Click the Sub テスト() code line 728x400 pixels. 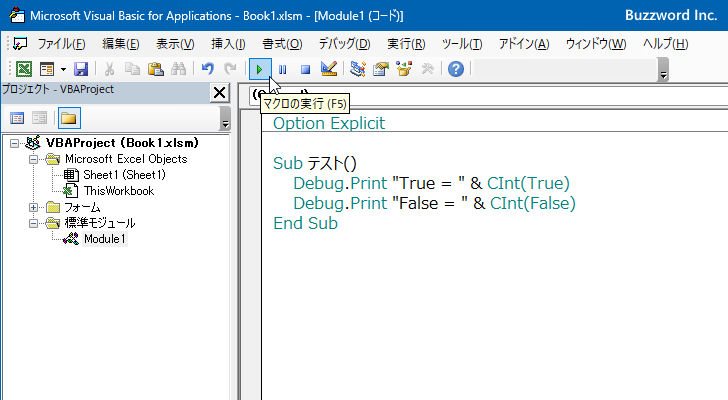click(315, 163)
